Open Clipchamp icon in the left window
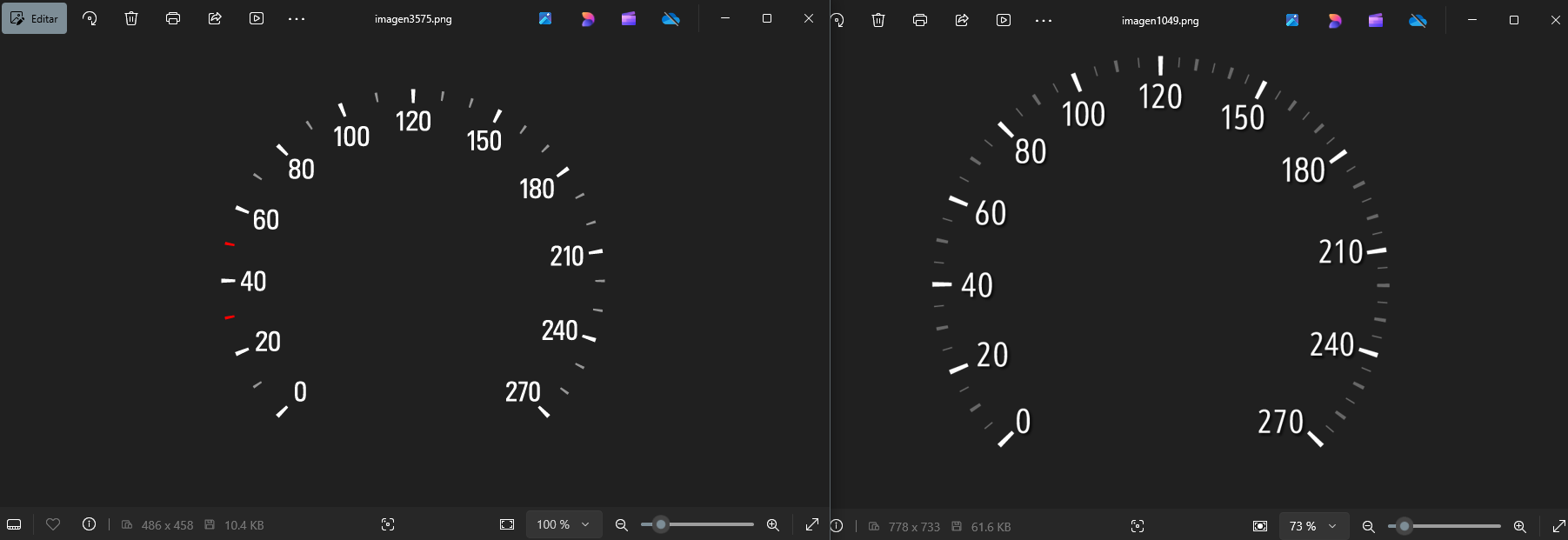 coord(629,18)
